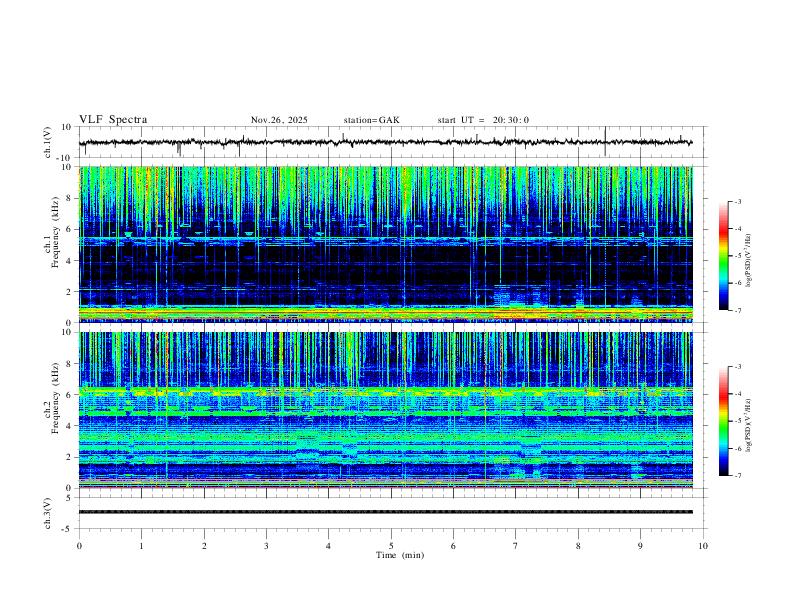The height and width of the screenshot is (612, 792).
Task: Click the ch.3 black signal band
Action: coord(385,512)
